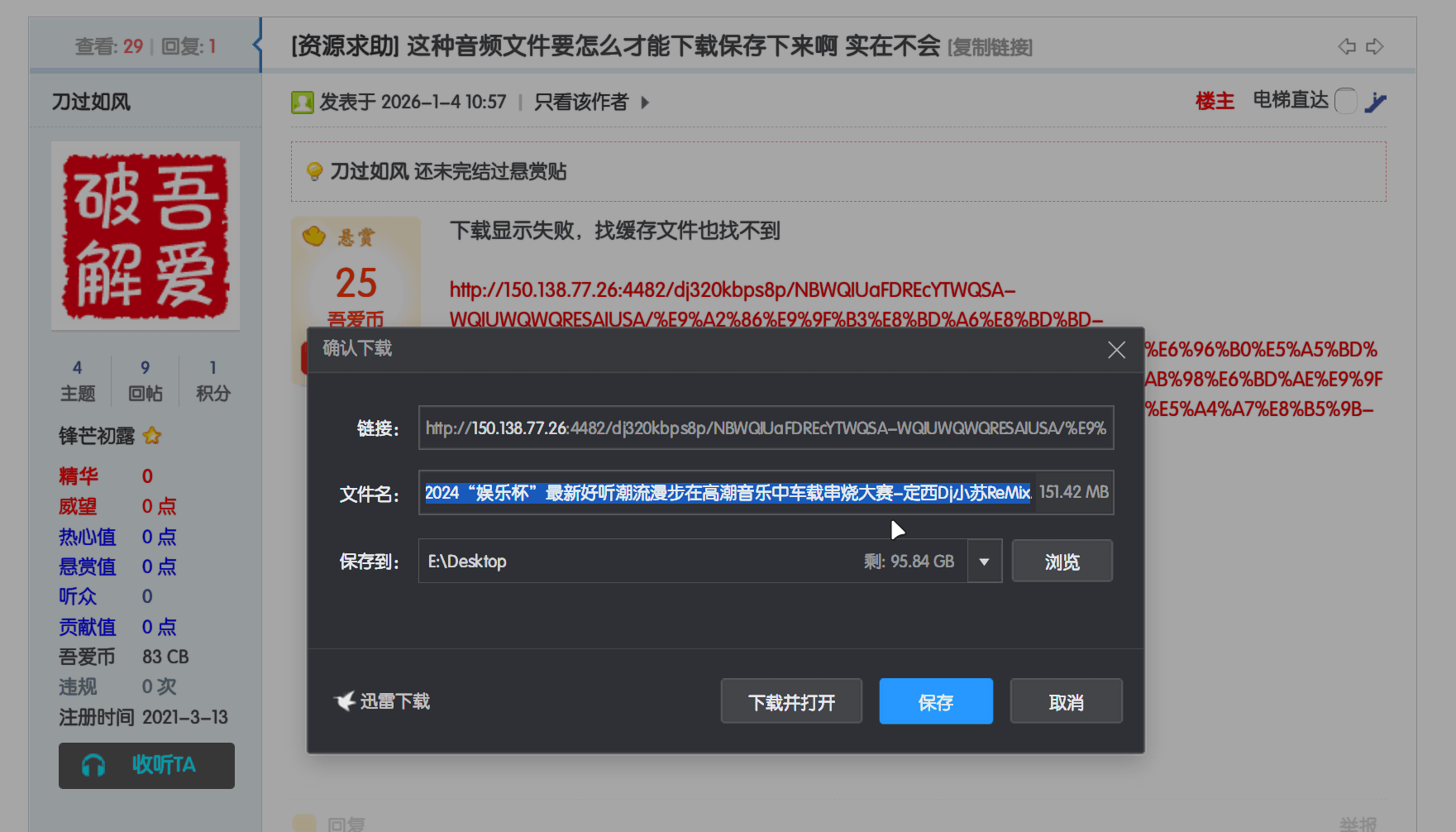Click the 链接 URL input field
Image resolution: width=1456 pixels, height=832 pixels.
[x=766, y=428]
